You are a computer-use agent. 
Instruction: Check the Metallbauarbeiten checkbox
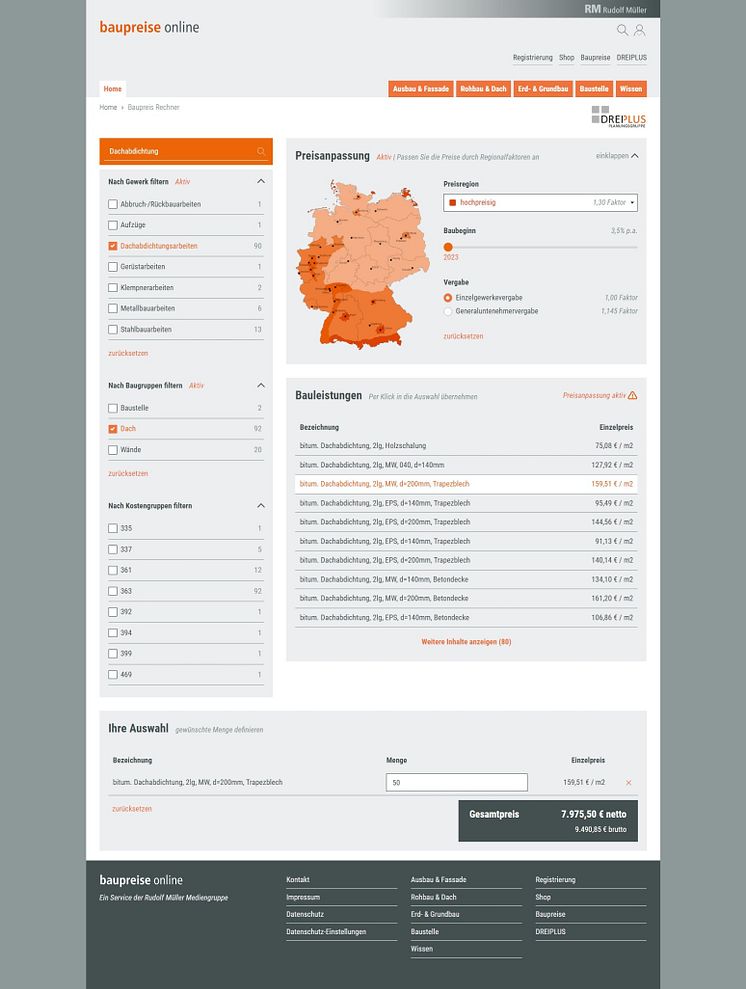(x=113, y=308)
